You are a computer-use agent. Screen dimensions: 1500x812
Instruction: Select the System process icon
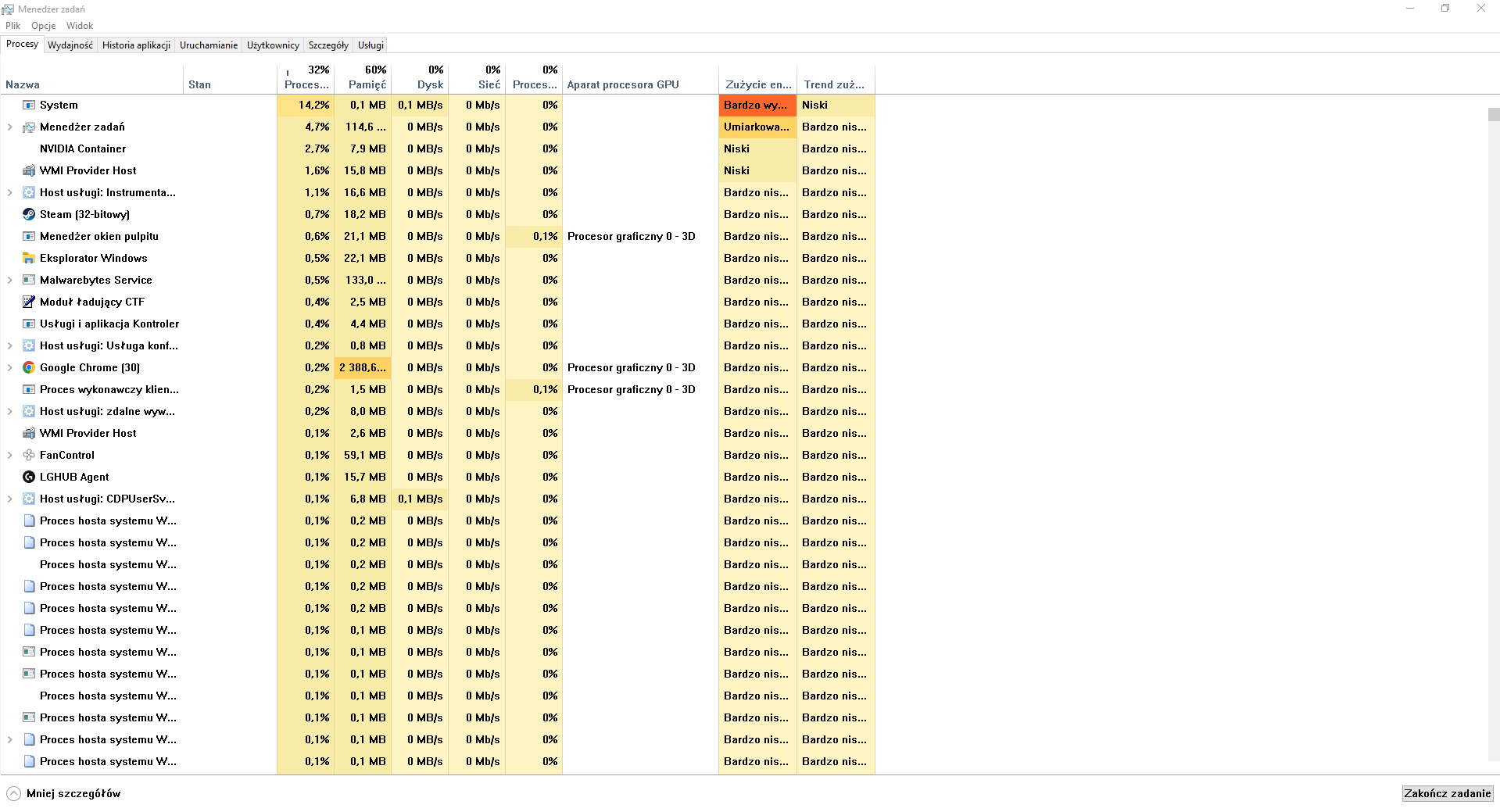tap(29, 105)
